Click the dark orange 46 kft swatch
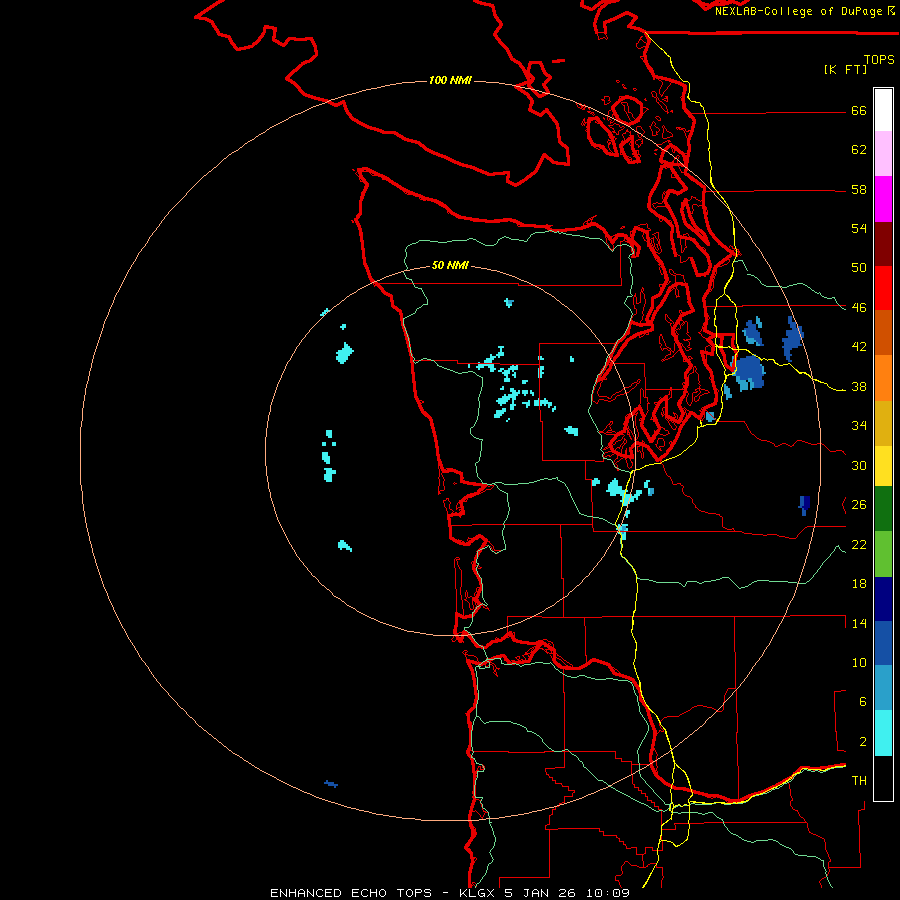This screenshot has height=900, width=900. (883, 333)
